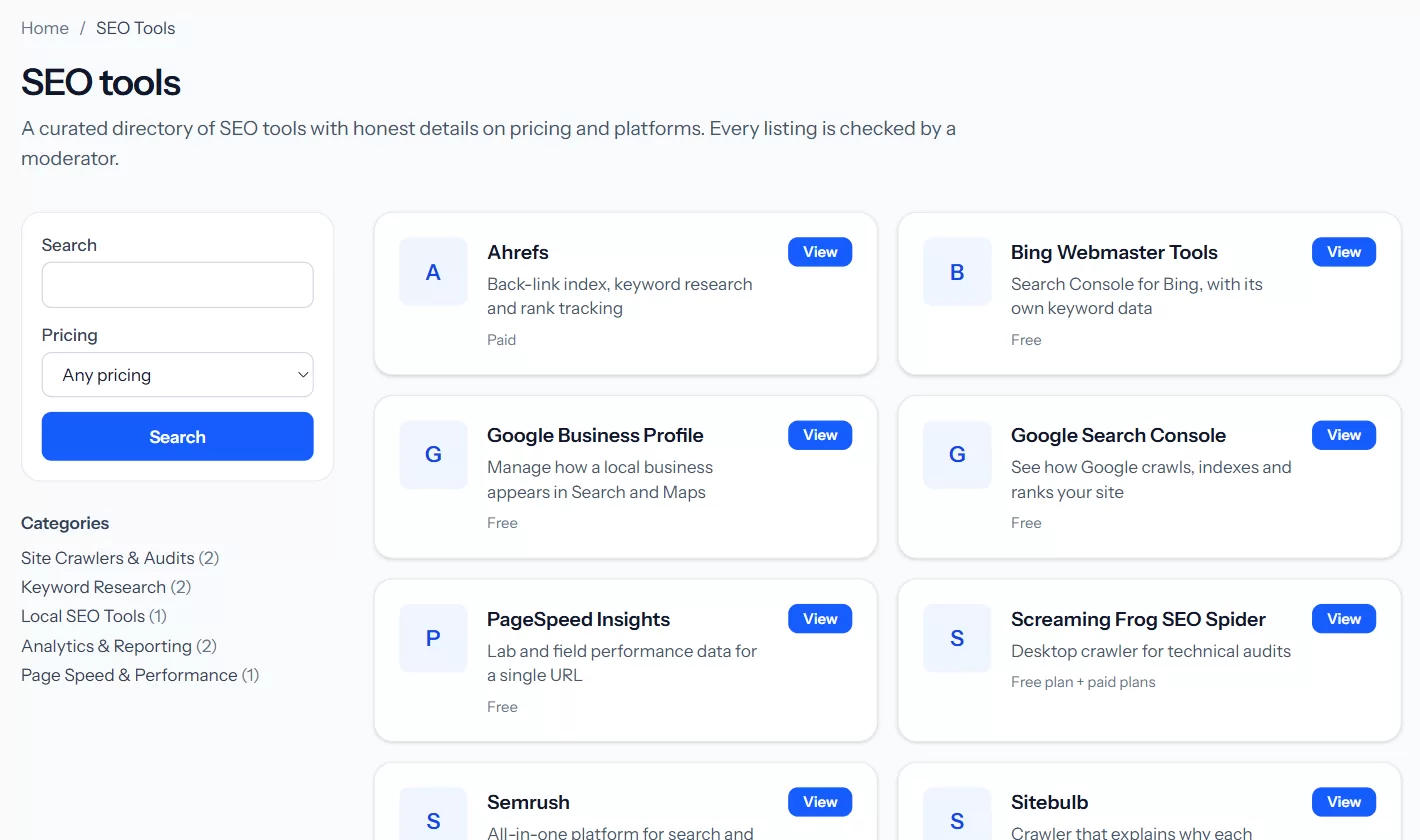The height and width of the screenshot is (840, 1420).
Task: Click the 'Paid' label under Ahrefs
Action: tap(501, 340)
